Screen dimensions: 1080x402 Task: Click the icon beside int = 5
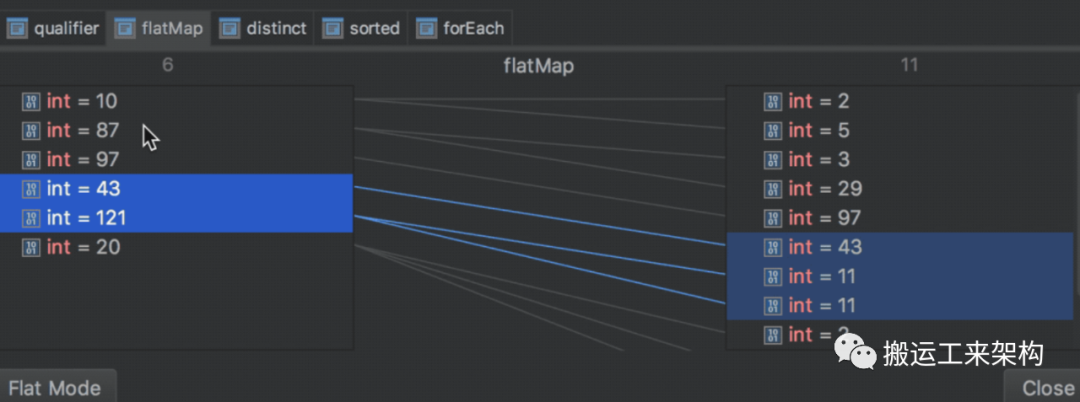(773, 130)
